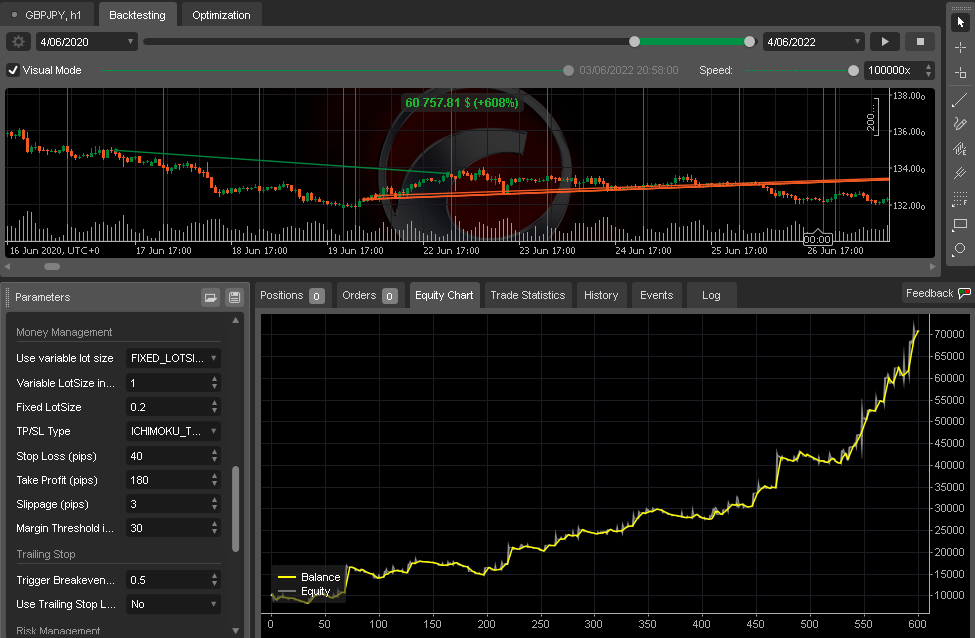Screen dimensions: 975x638
Task: Click the Variable LotSize stepper arrows
Action: tap(215, 382)
